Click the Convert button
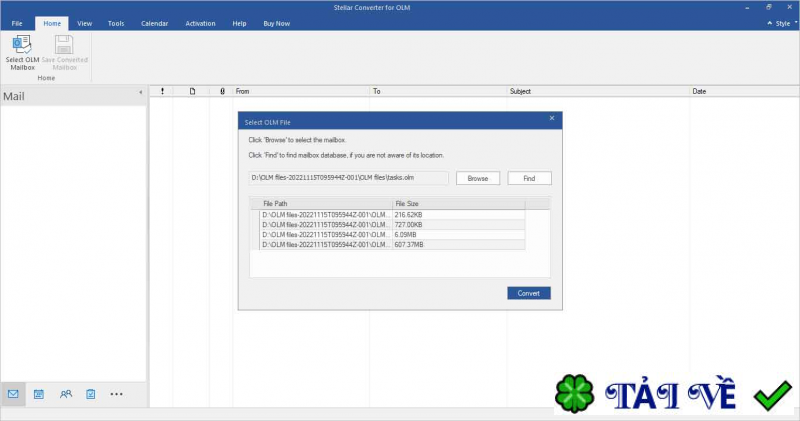 529,293
